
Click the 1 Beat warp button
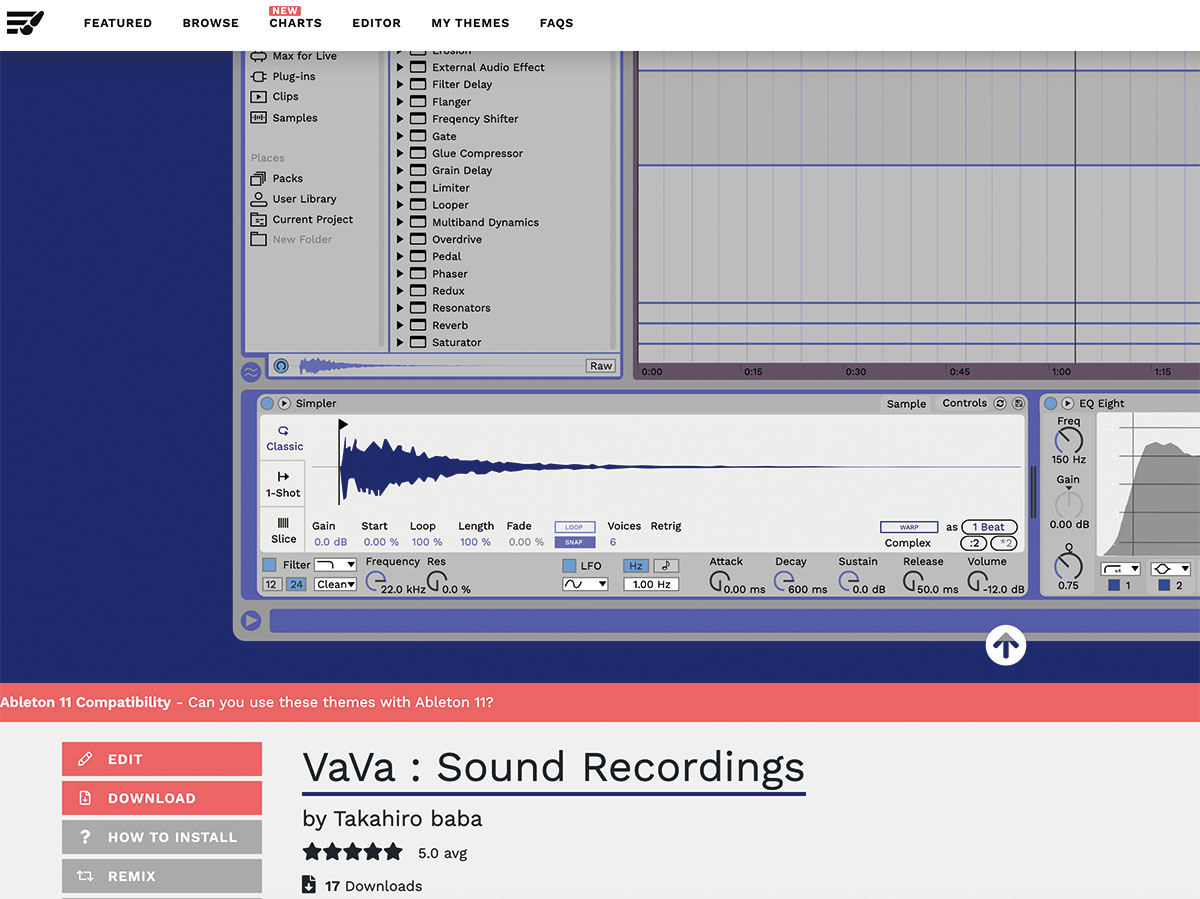pos(989,527)
